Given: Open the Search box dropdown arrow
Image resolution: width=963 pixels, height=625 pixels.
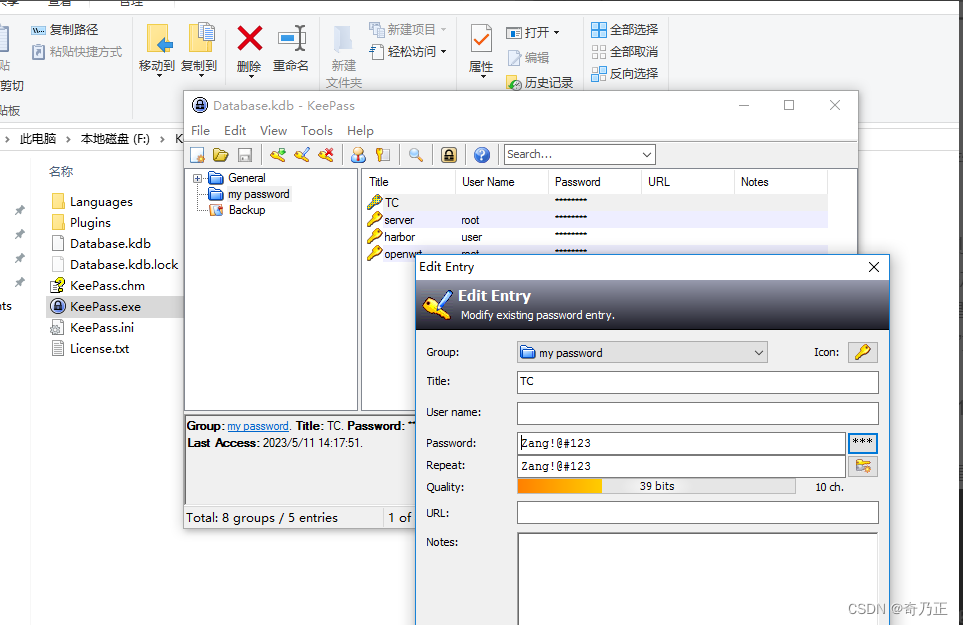Looking at the screenshot, I should (x=647, y=155).
